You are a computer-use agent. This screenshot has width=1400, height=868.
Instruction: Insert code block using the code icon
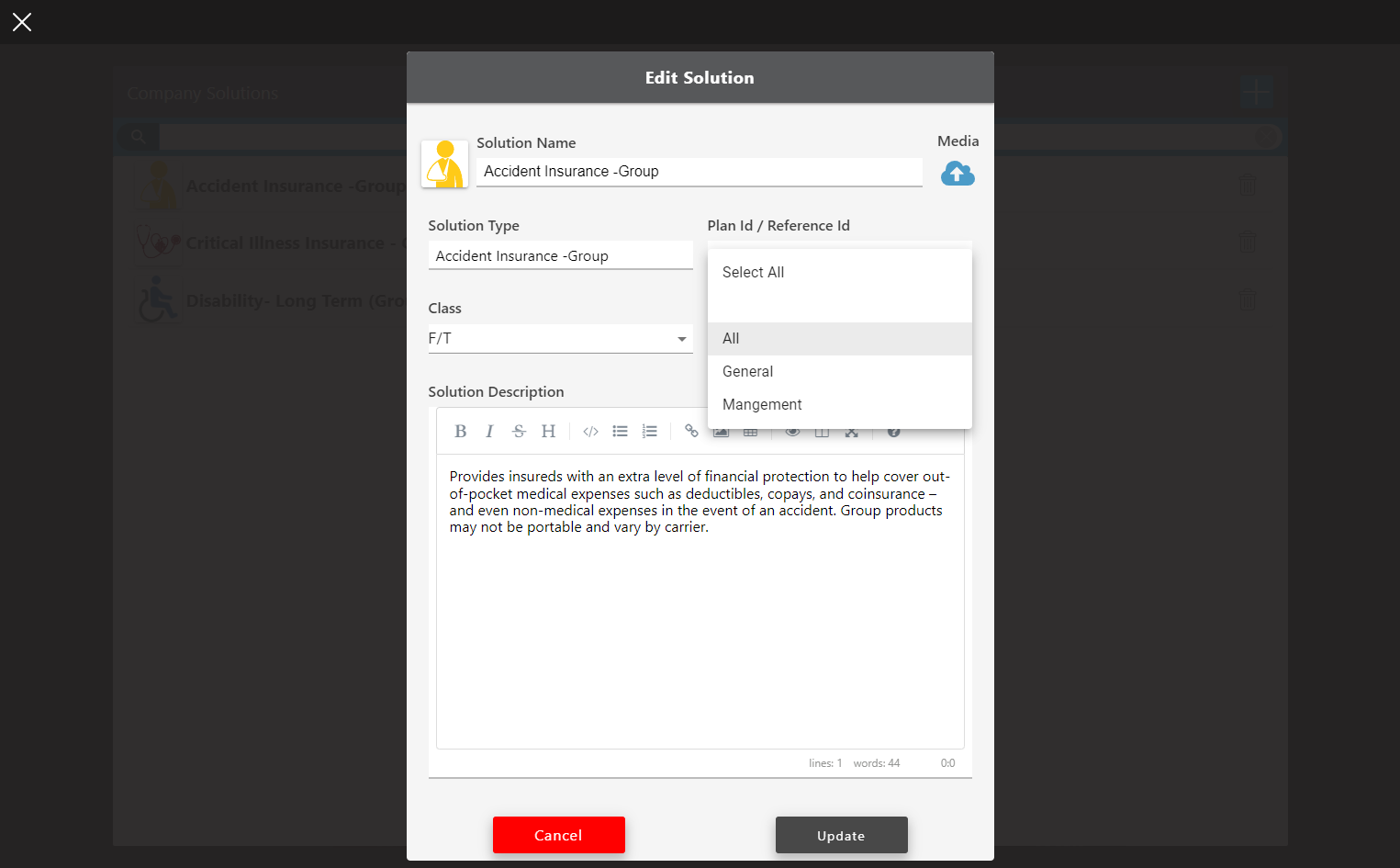(590, 431)
